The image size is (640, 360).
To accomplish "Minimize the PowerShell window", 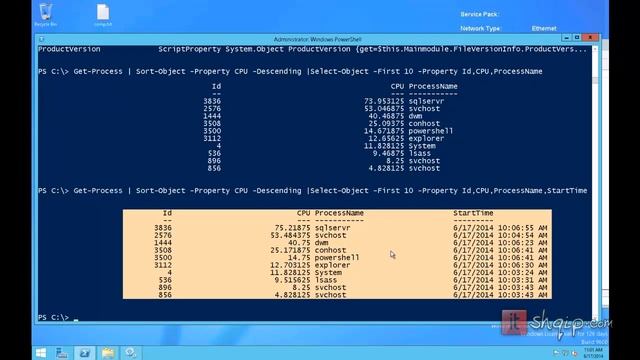I will pos(567,38).
